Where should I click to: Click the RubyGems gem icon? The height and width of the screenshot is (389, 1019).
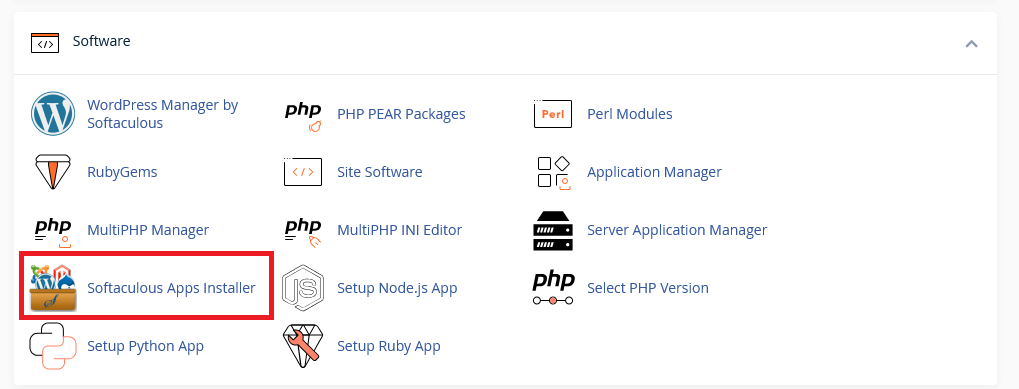point(53,172)
